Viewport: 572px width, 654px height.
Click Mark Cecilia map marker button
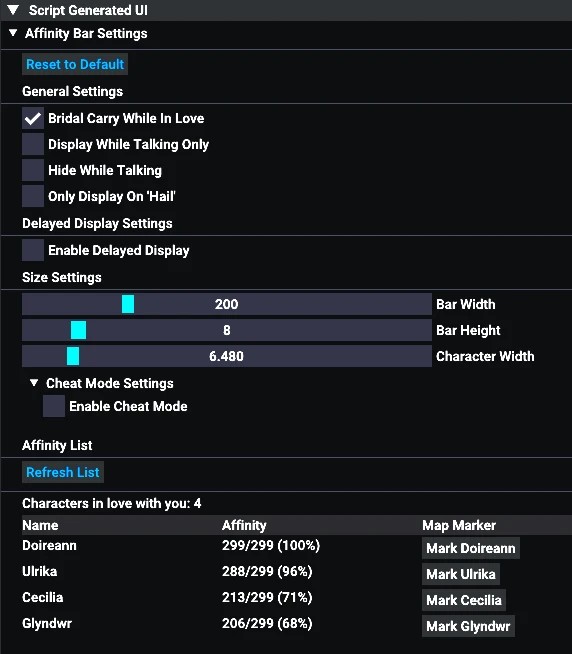(x=464, y=600)
